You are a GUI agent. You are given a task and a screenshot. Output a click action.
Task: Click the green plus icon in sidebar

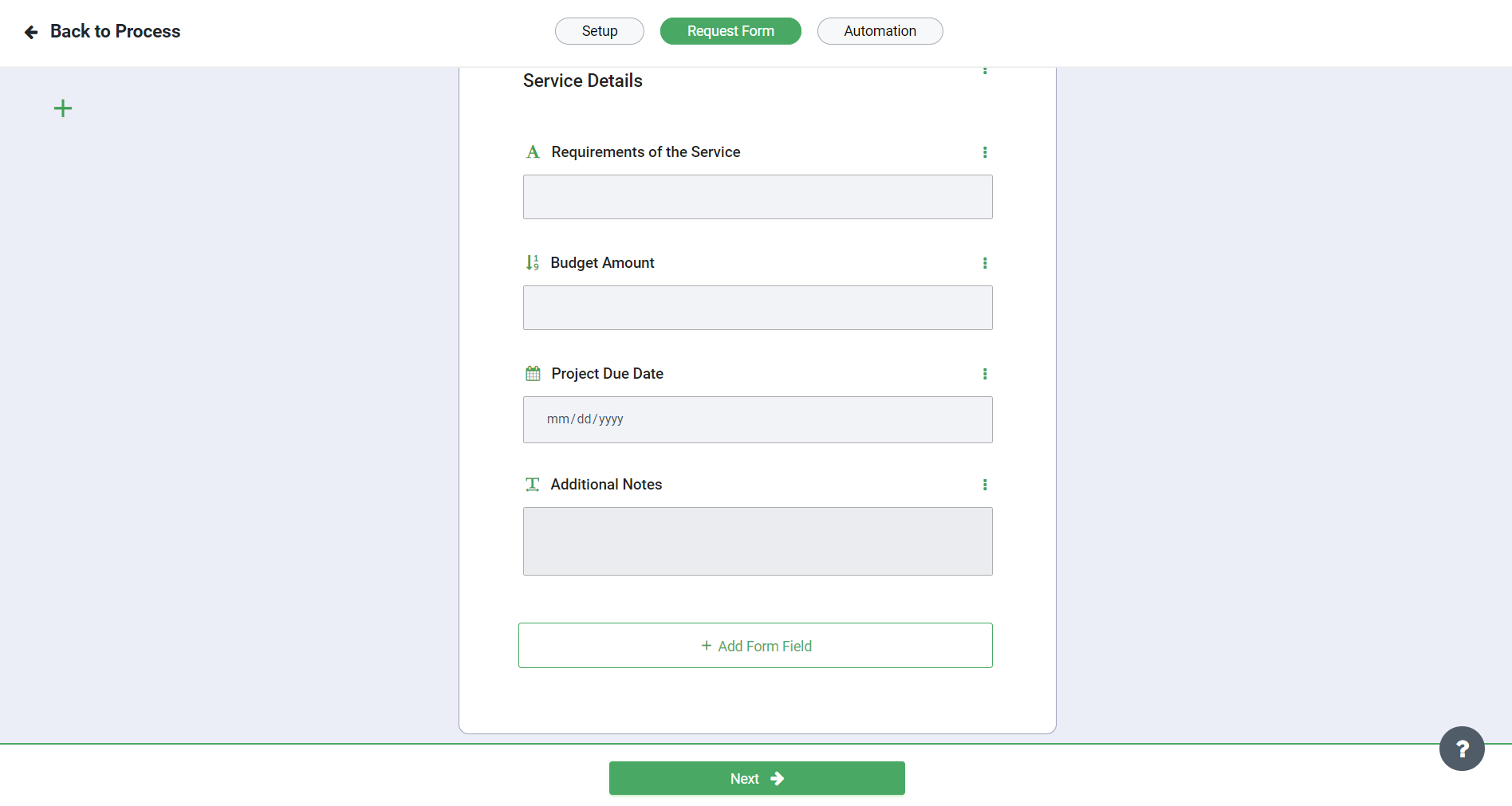coord(63,108)
